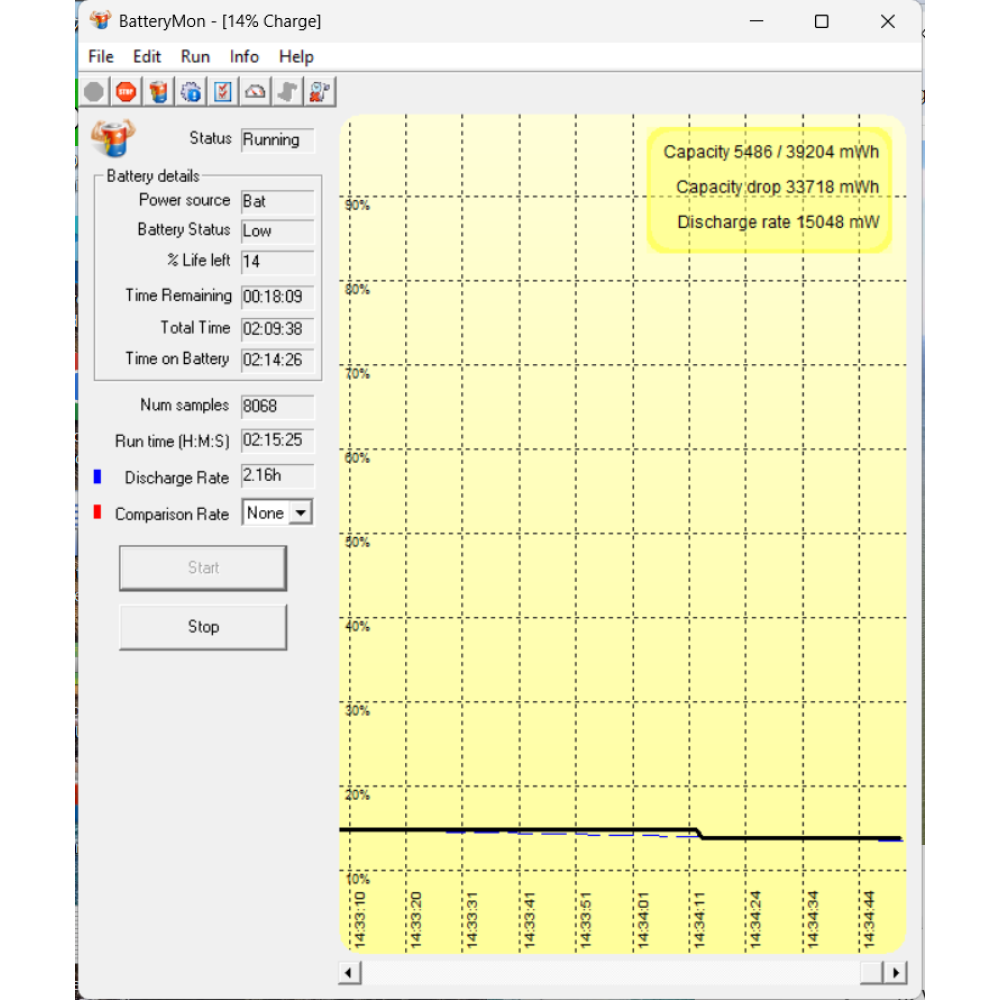The image size is (1000, 1000).
Task: Click the rightmost toolbar icon with red X
Action: pos(320,93)
